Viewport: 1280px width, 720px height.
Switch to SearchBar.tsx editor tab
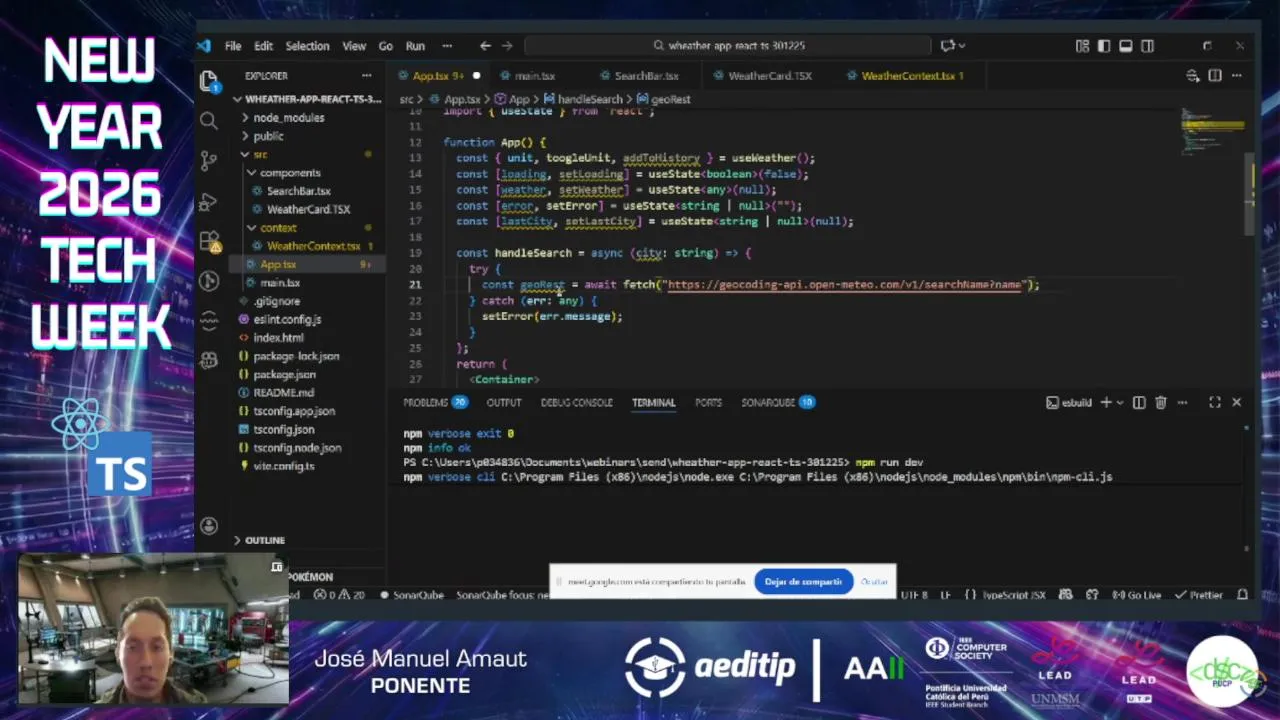point(646,76)
